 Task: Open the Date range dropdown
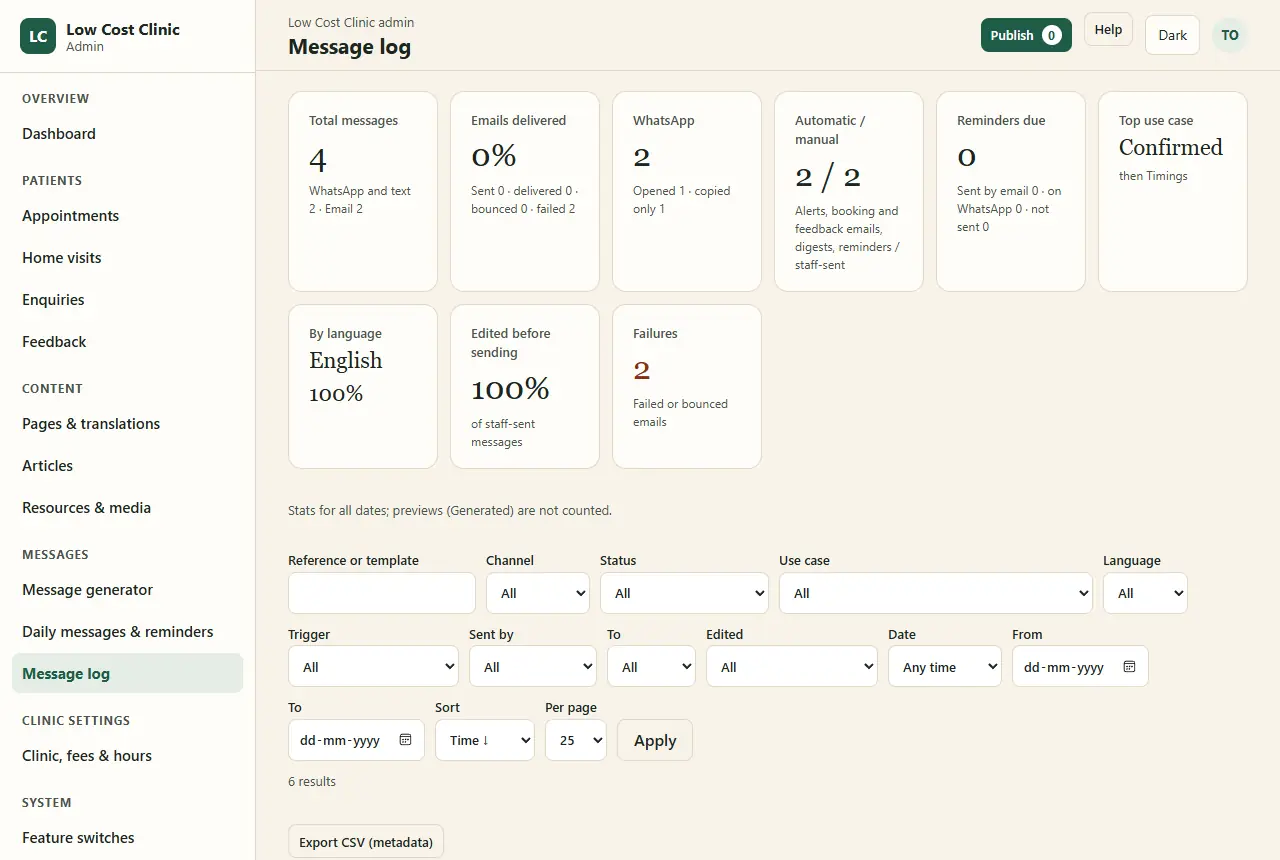click(945, 666)
